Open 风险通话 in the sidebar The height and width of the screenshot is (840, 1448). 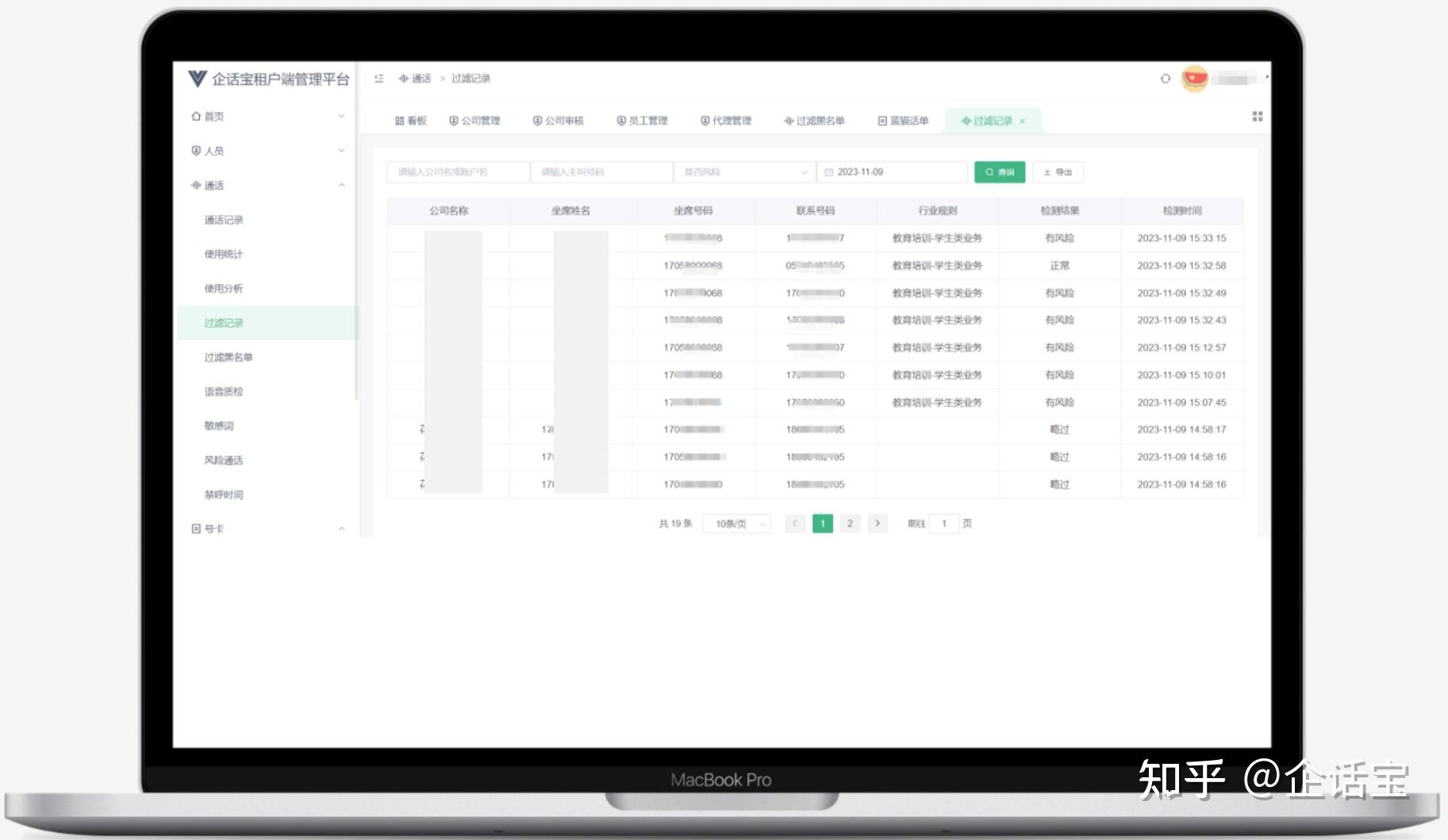click(224, 460)
